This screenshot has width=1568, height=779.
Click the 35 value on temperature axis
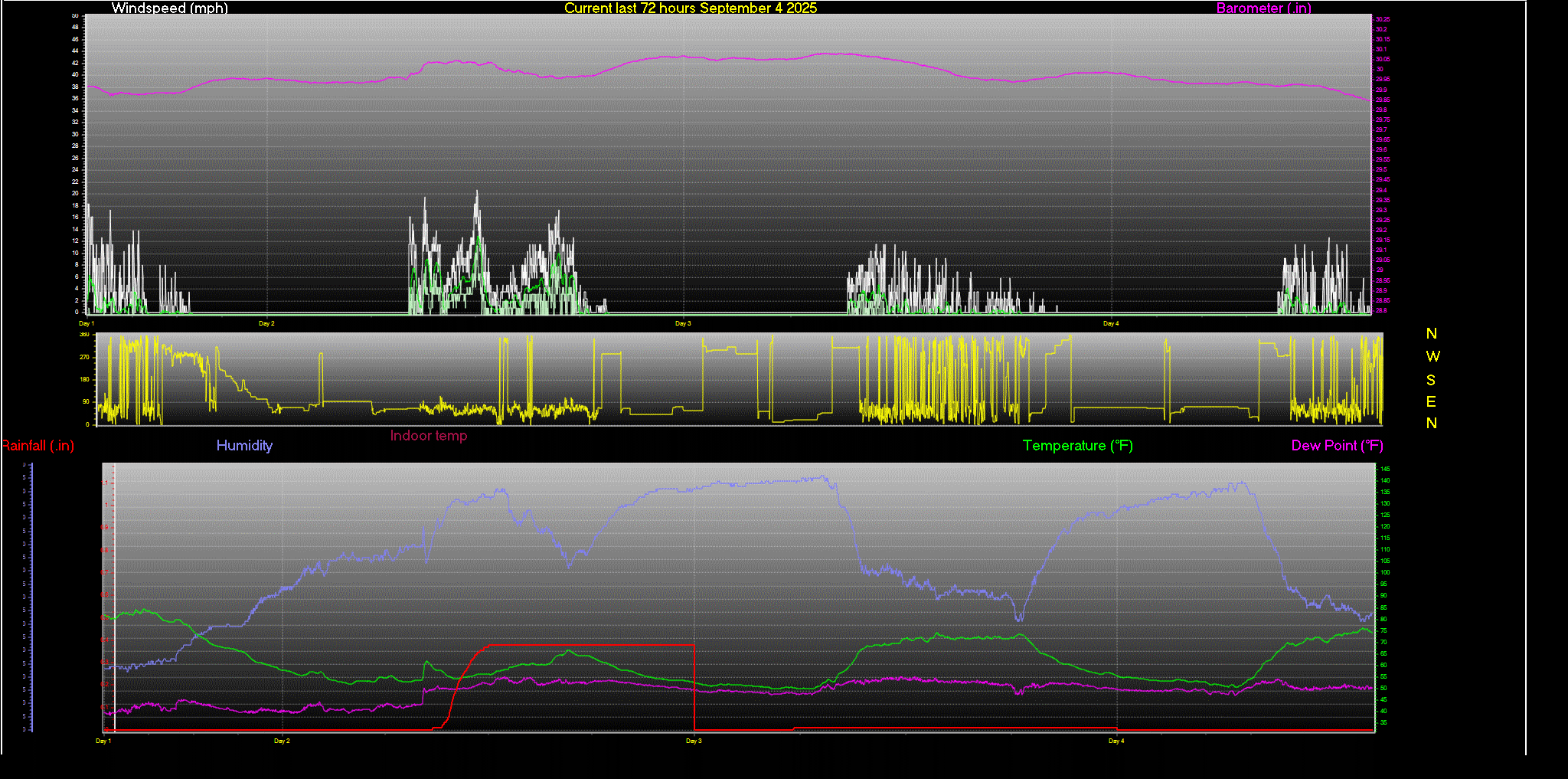(x=1384, y=722)
